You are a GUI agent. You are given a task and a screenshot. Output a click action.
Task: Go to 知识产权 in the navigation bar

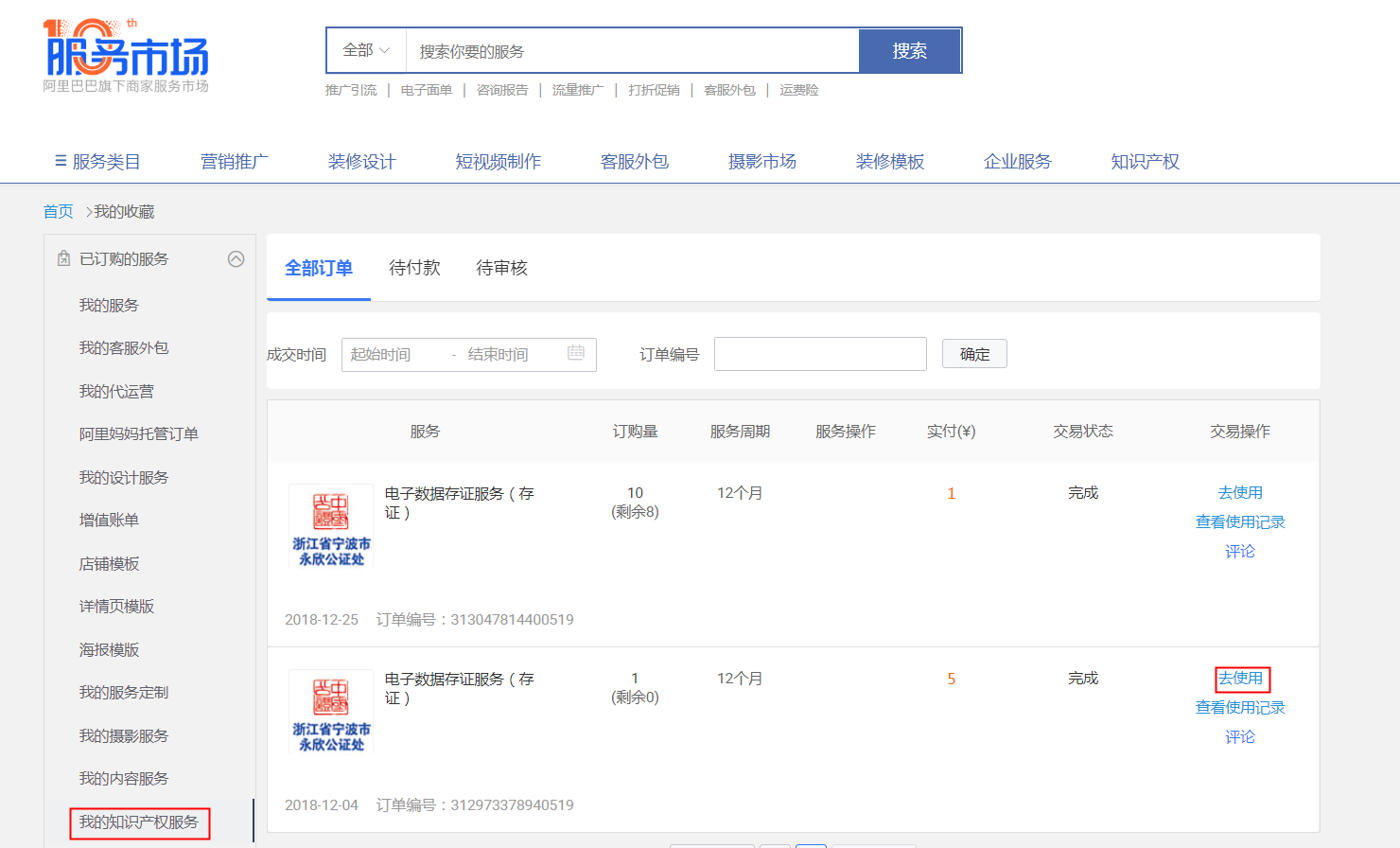pyautogui.click(x=1146, y=162)
